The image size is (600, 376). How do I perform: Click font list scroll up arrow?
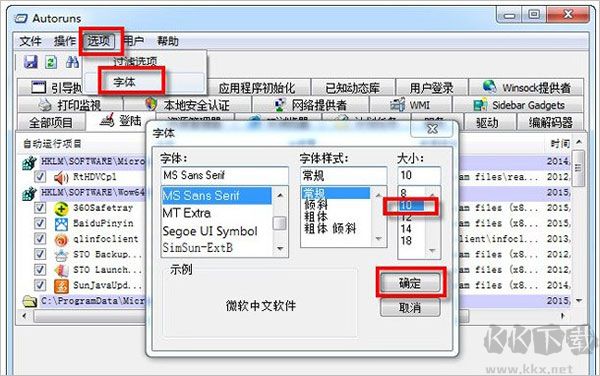(x=280, y=195)
